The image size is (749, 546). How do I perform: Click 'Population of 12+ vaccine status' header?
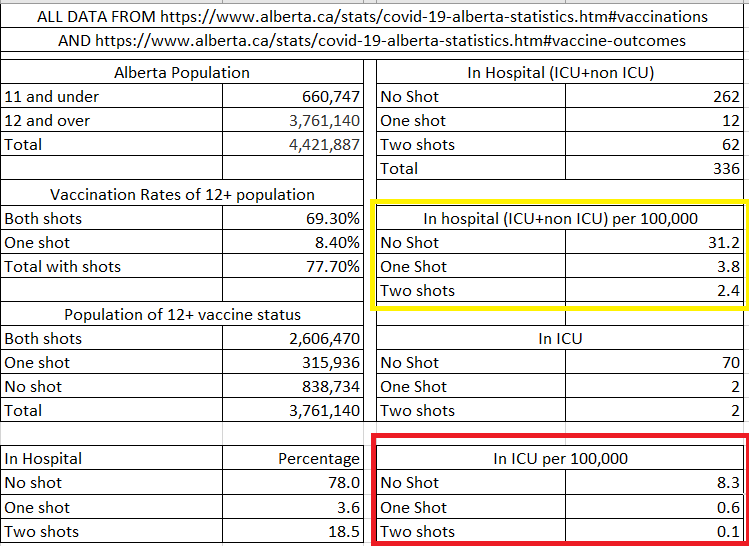click(x=182, y=314)
